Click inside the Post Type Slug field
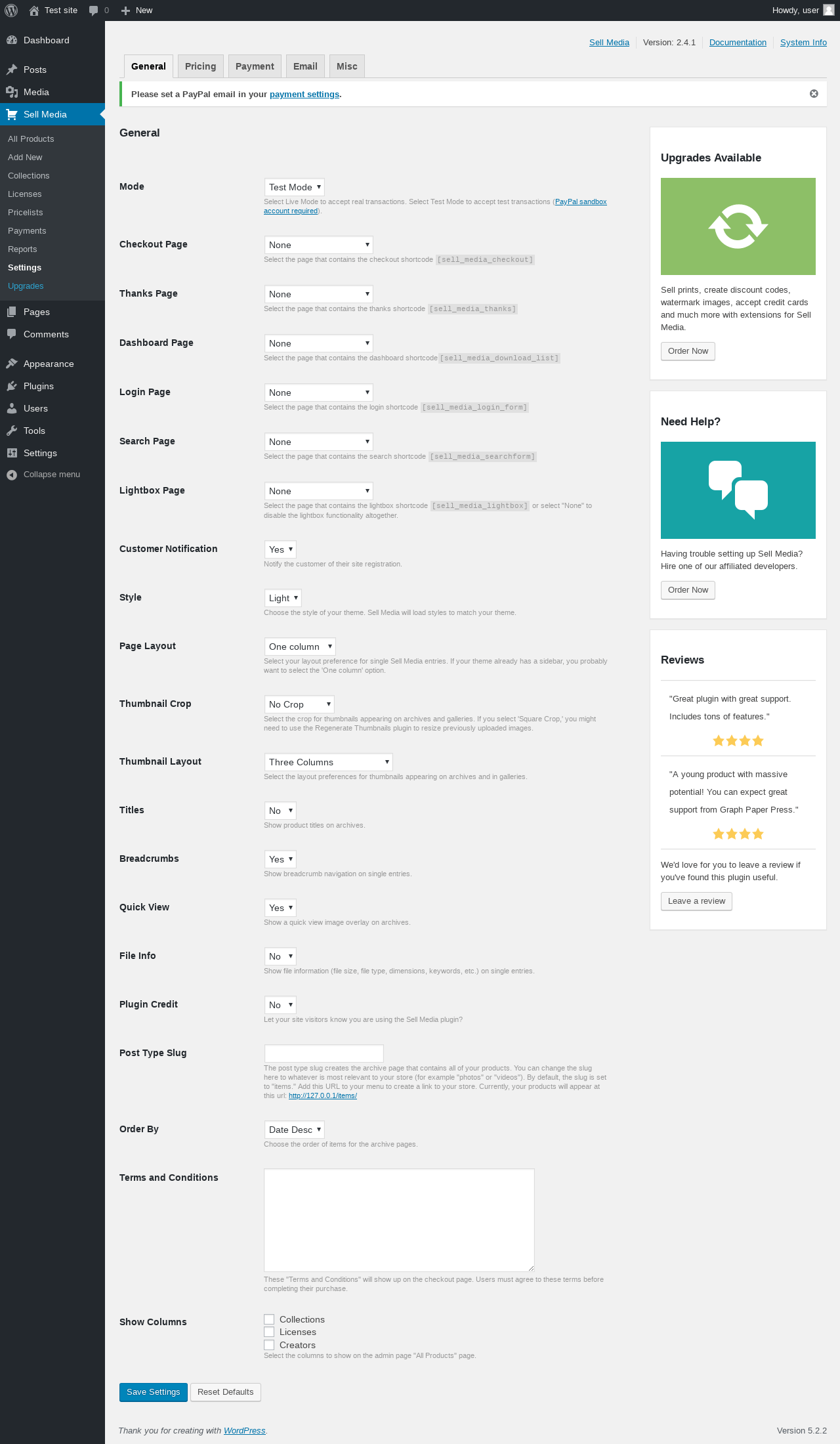The height and width of the screenshot is (1444, 840). (x=324, y=1053)
